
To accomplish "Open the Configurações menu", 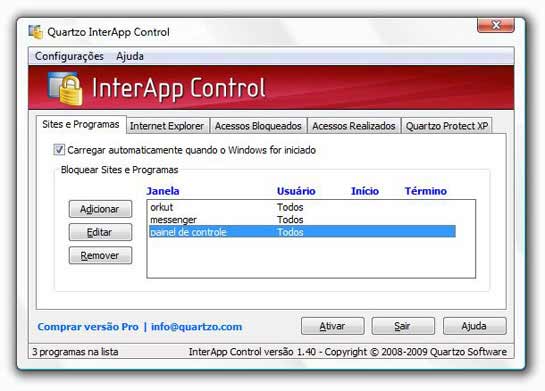I will (69, 56).
